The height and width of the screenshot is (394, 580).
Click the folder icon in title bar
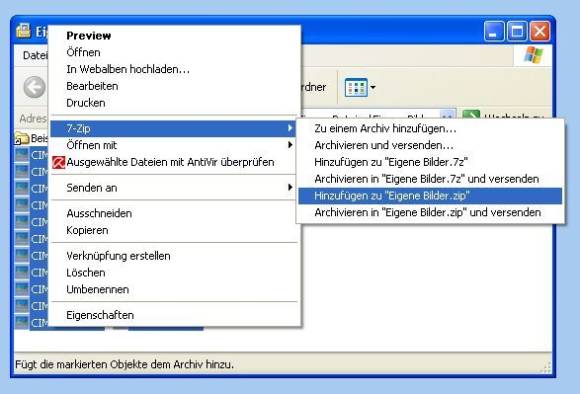click(x=23, y=31)
